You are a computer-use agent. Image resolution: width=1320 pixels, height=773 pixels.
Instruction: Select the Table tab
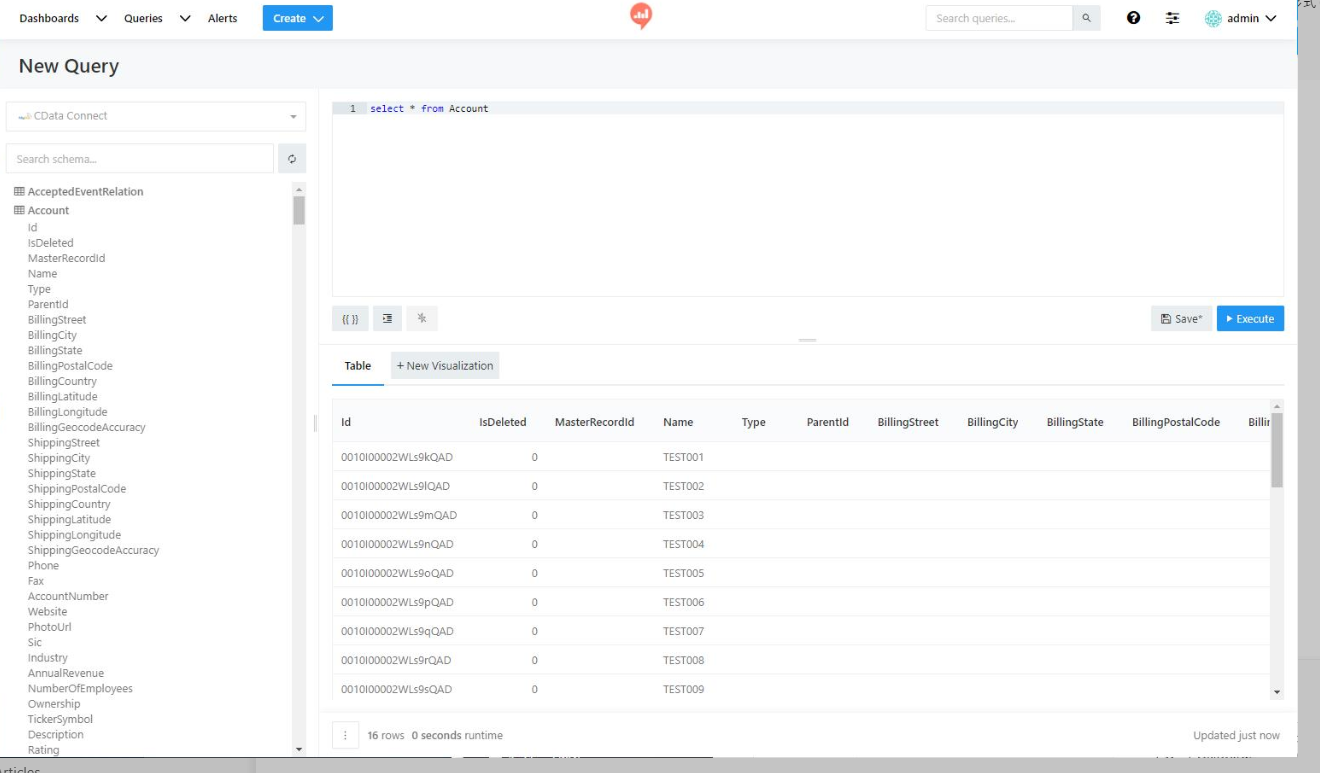[x=358, y=366]
